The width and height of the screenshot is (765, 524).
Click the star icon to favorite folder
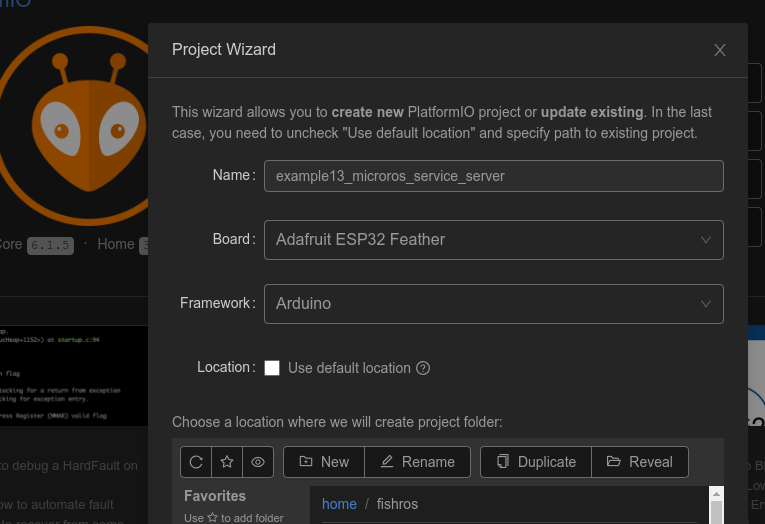point(227,462)
